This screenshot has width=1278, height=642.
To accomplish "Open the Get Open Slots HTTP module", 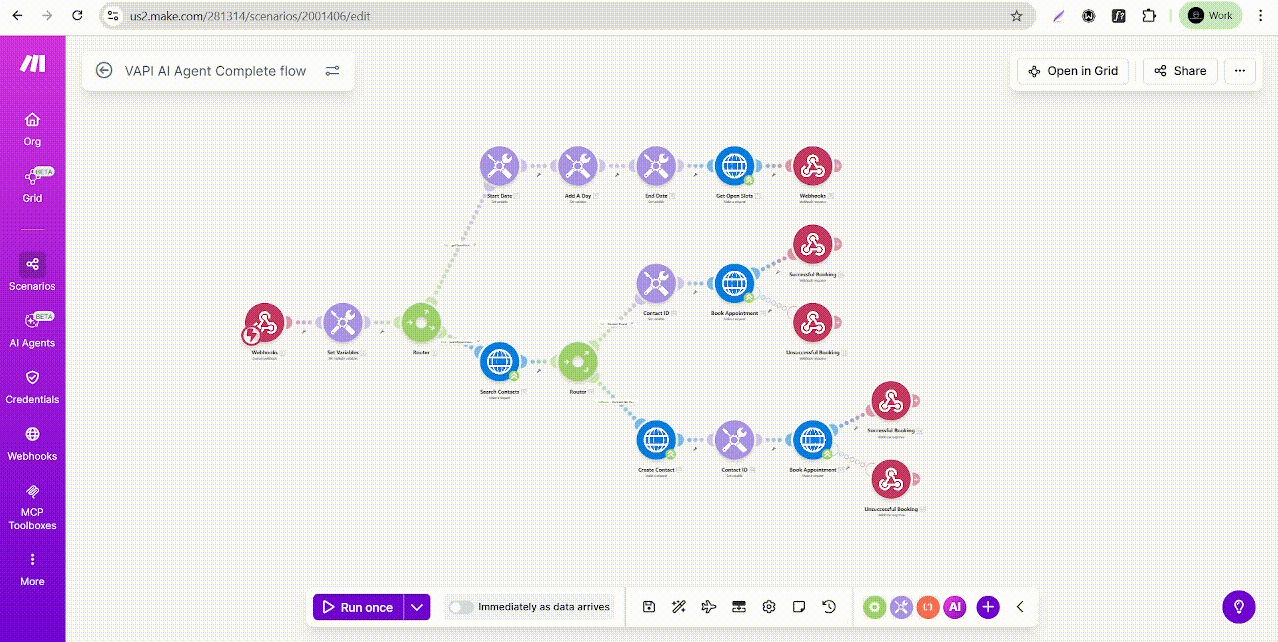I will point(734,167).
